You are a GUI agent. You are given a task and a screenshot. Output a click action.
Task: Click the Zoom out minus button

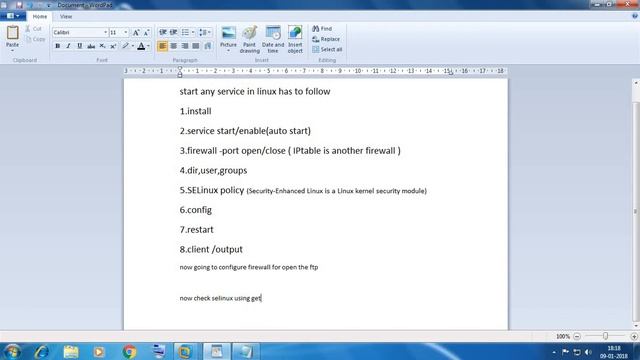tap(577, 336)
